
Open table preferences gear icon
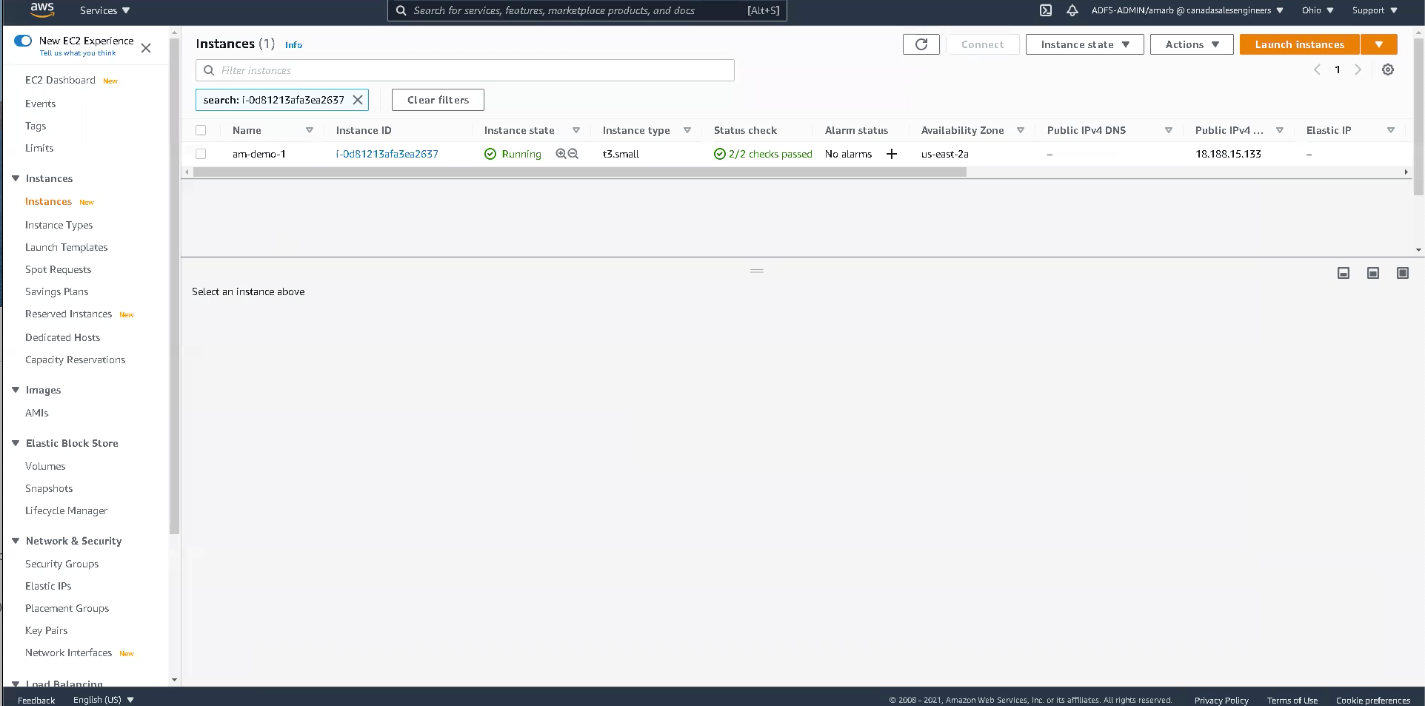(1388, 70)
